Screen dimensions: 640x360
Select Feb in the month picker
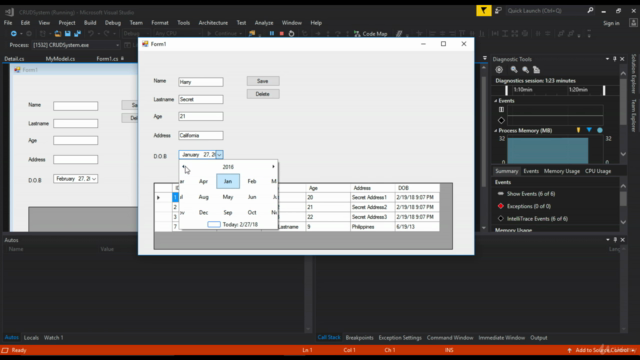tap(252, 181)
